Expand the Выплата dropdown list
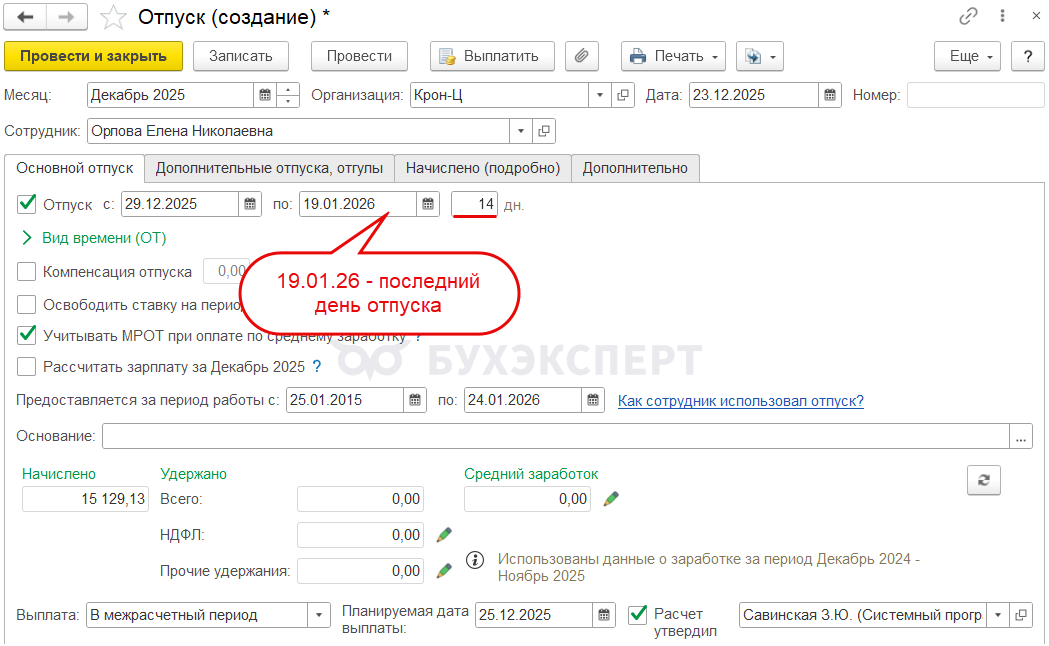 coord(319,615)
